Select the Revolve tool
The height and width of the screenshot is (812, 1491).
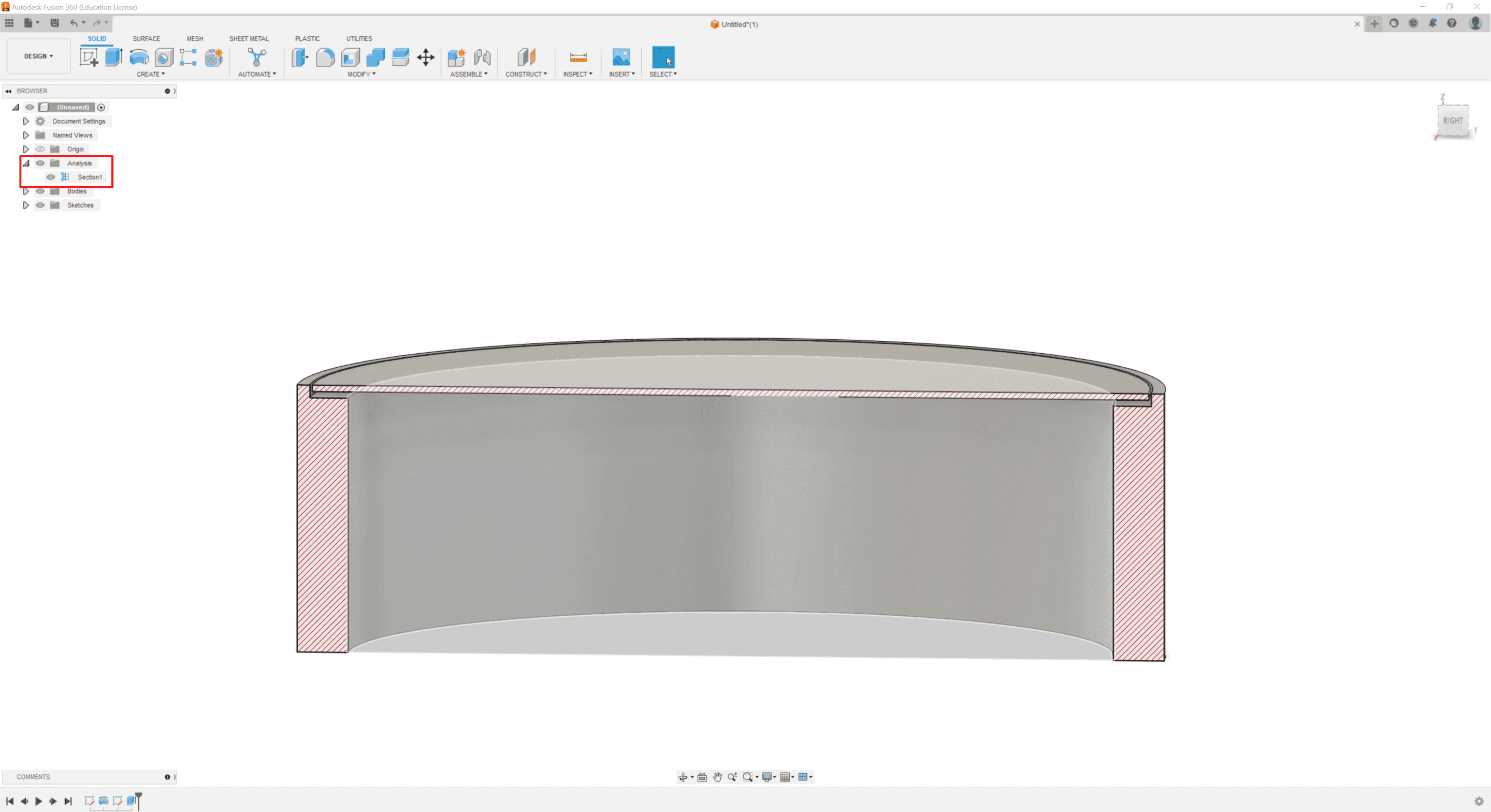click(x=139, y=57)
